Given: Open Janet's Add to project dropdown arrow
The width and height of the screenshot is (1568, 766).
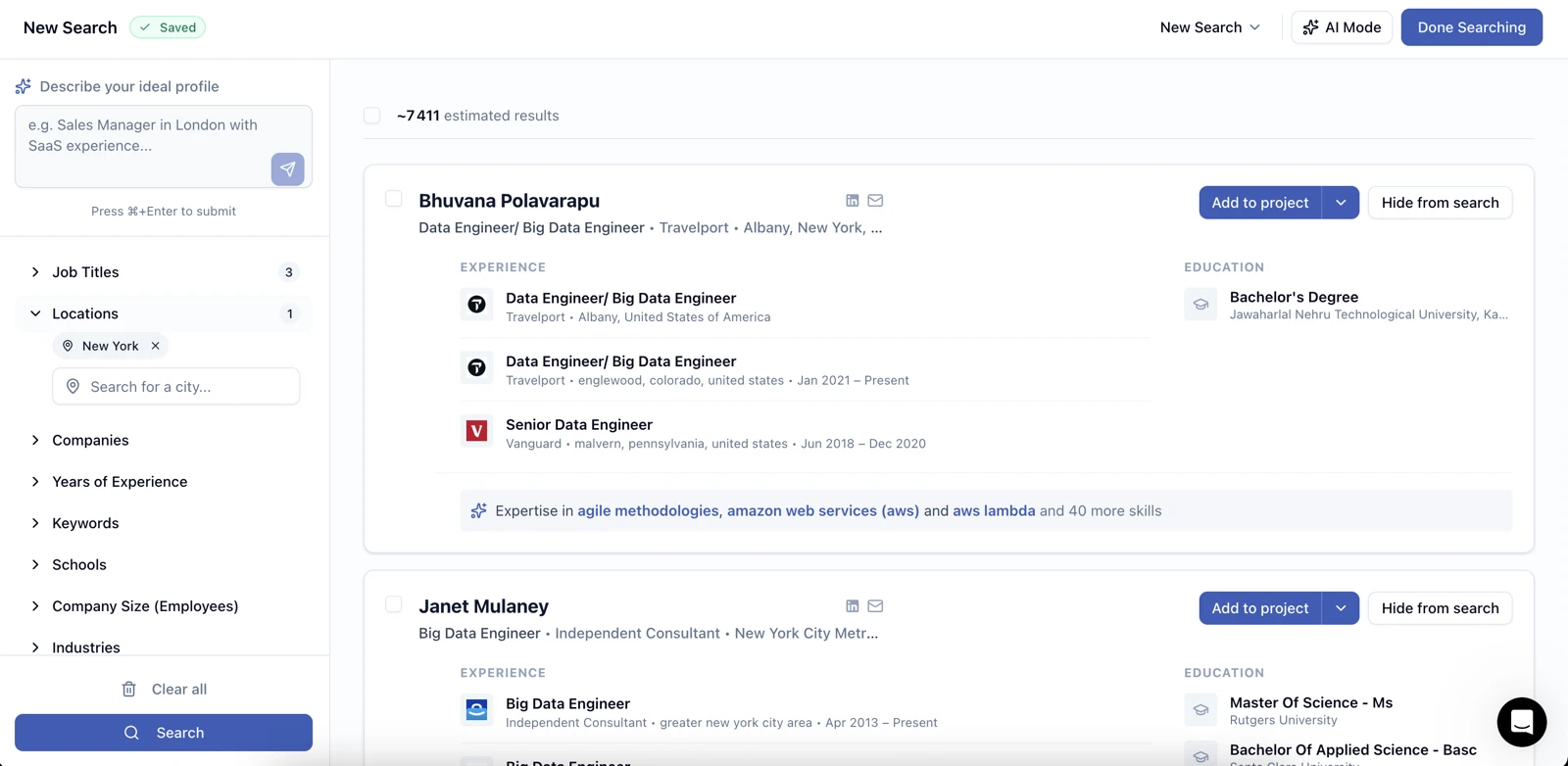Looking at the screenshot, I should pyautogui.click(x=1341, y=608).
